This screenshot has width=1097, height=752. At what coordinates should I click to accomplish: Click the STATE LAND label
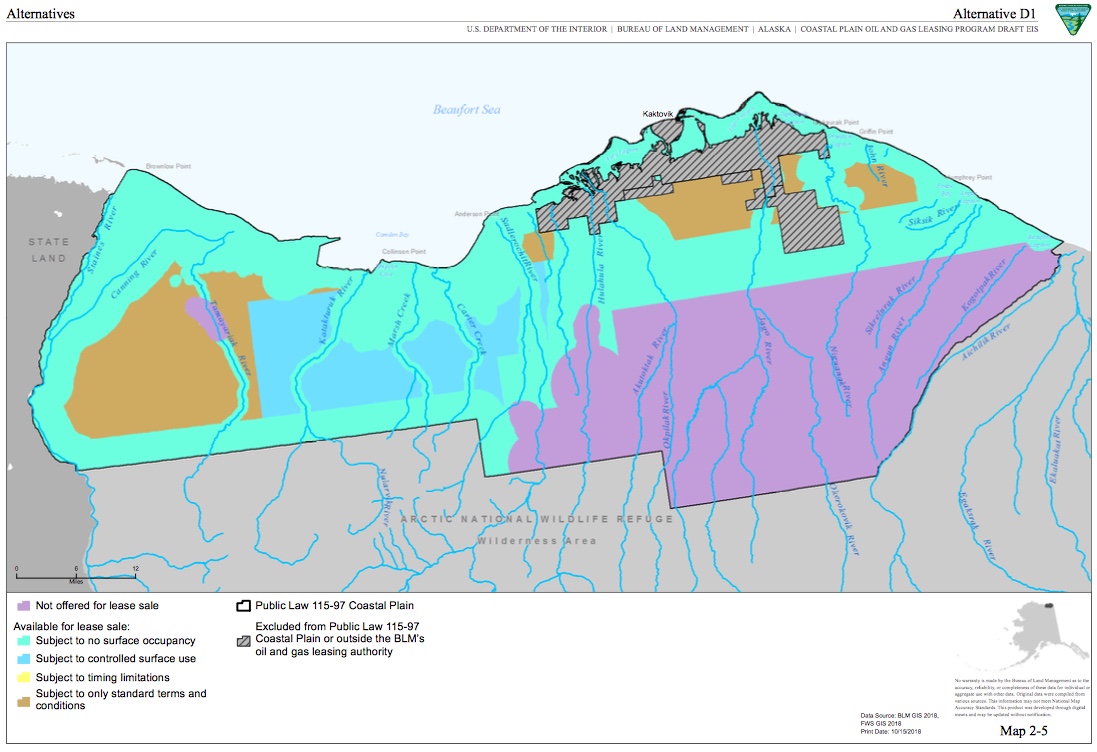point(48,250)
